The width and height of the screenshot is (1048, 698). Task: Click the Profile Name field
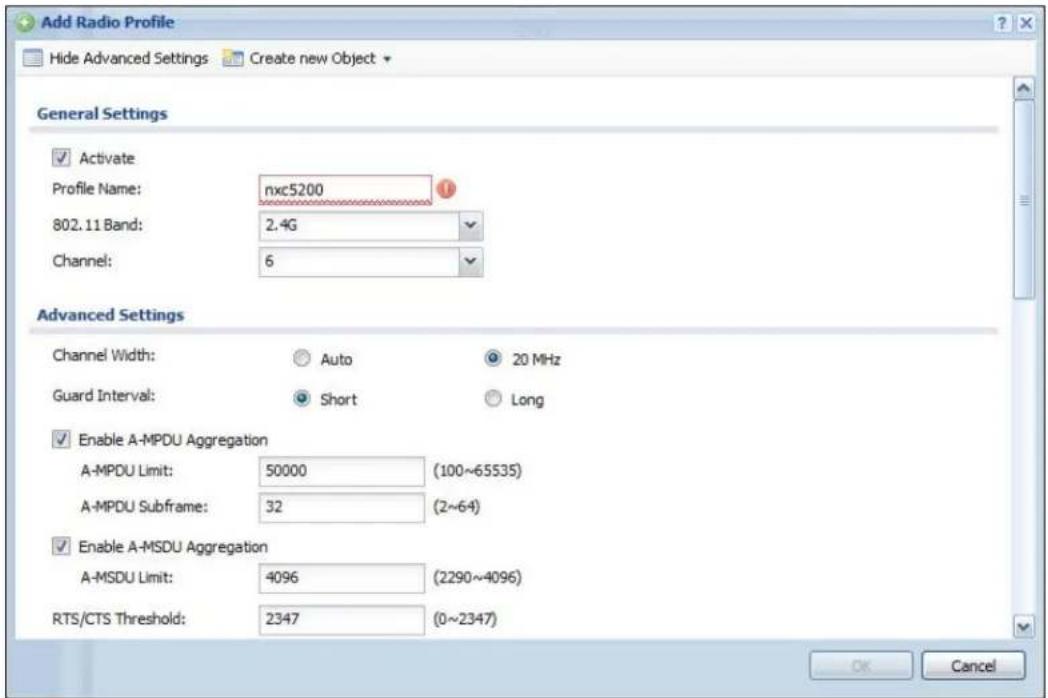click(345, 190)
